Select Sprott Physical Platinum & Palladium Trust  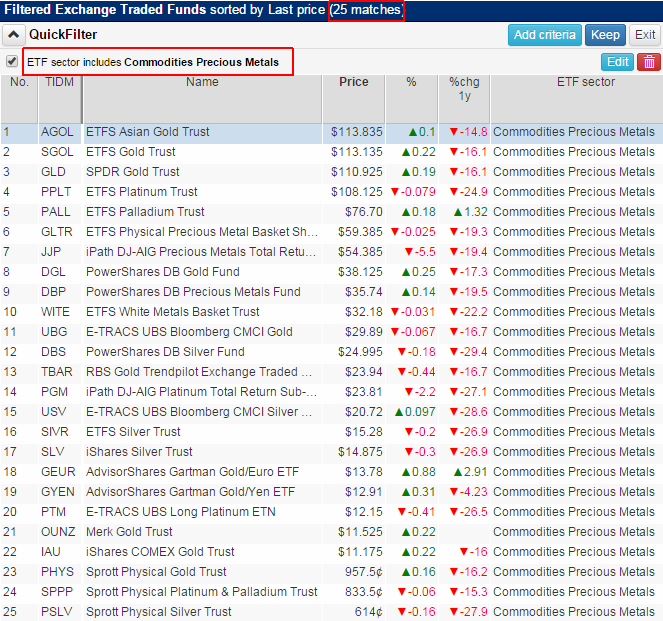[202, 592]
